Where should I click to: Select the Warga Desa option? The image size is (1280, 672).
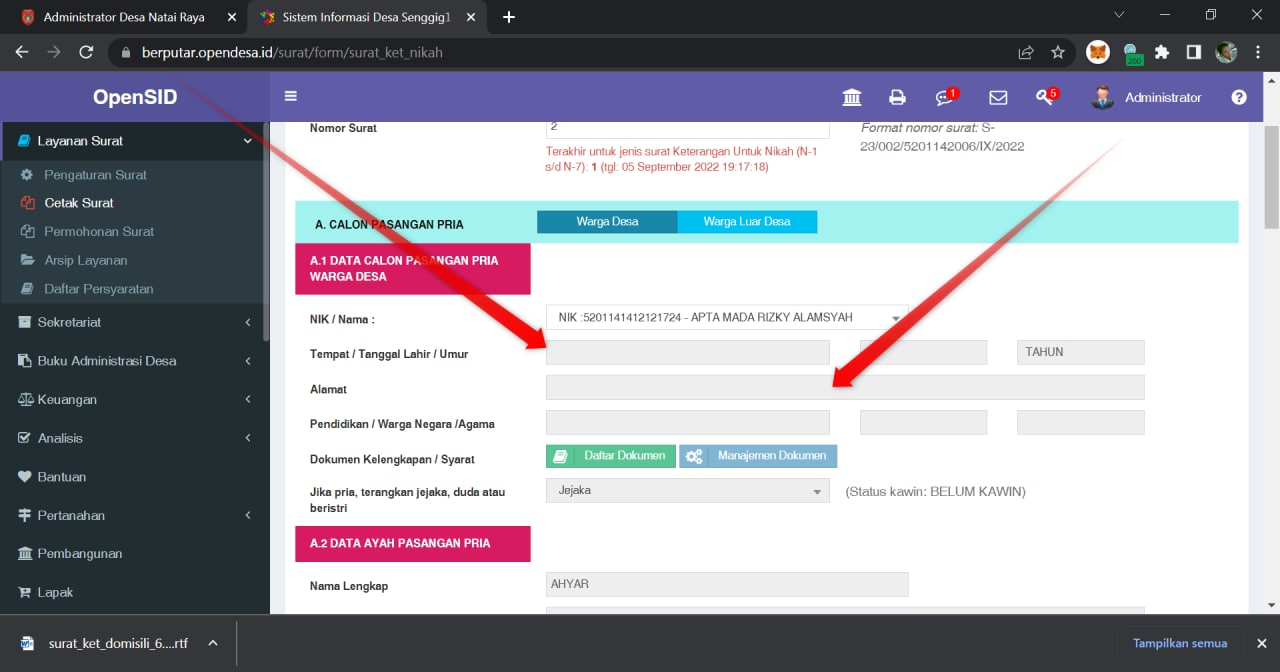(x=607, y=221)
